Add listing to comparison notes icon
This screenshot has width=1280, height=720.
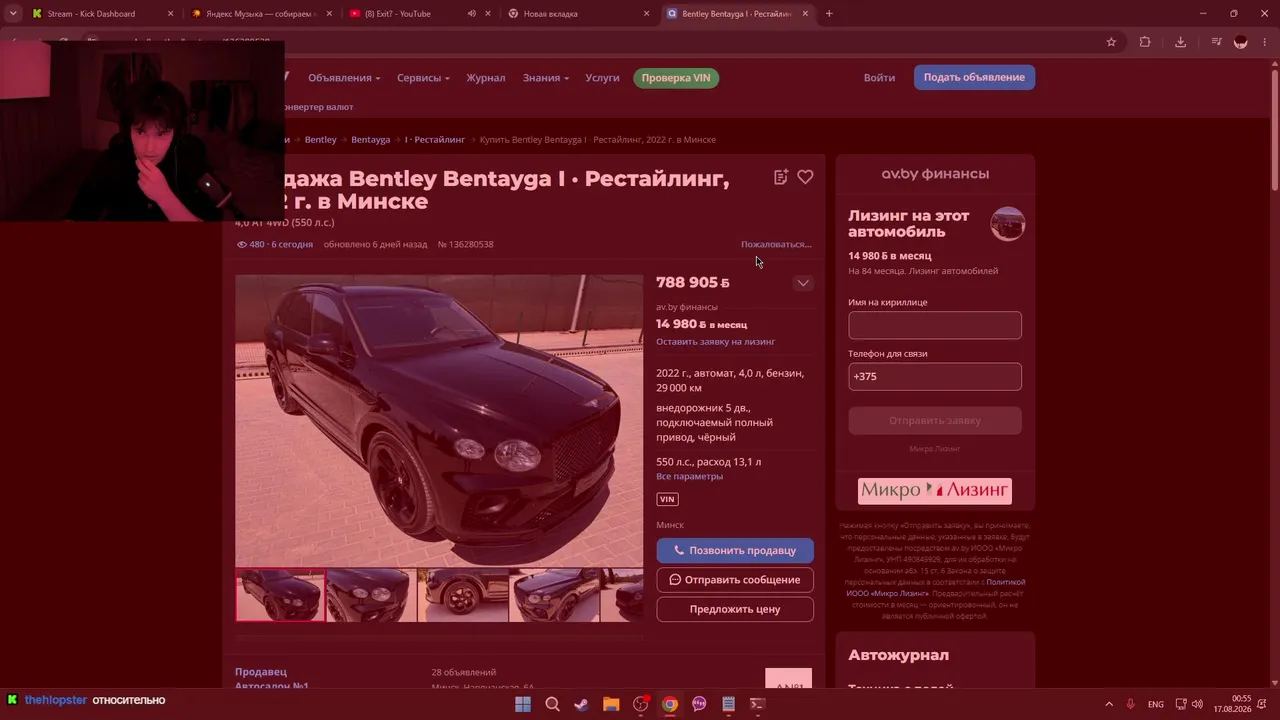tap(781, 177)
